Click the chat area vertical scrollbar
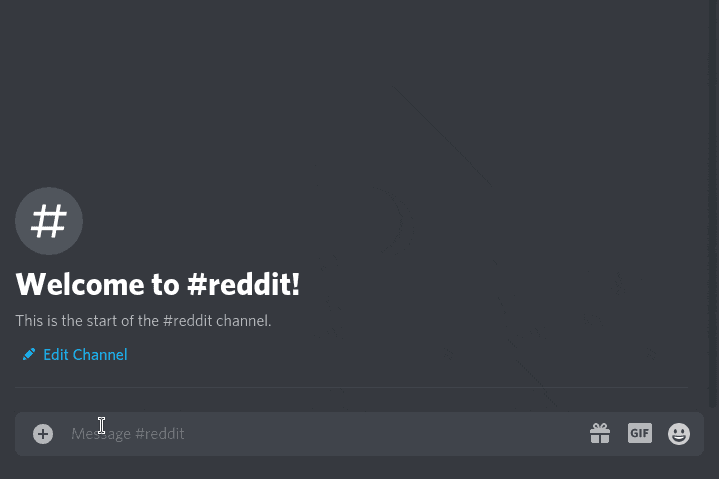719x479 pixels. (712, 204)
